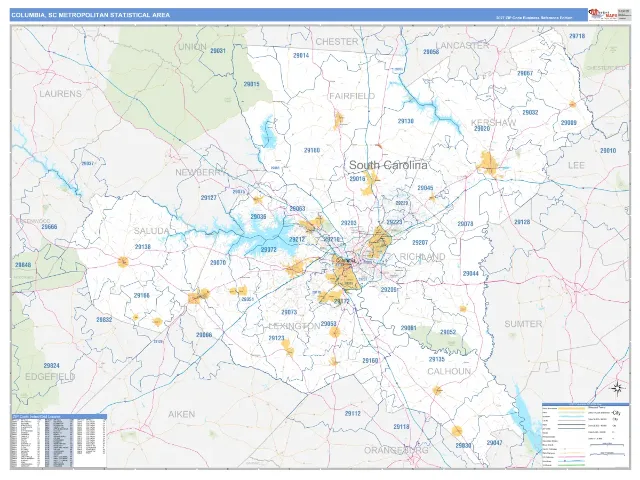The image size is (640, 480).
Task: Select ZIP code 29666
Action: point(49,227)
